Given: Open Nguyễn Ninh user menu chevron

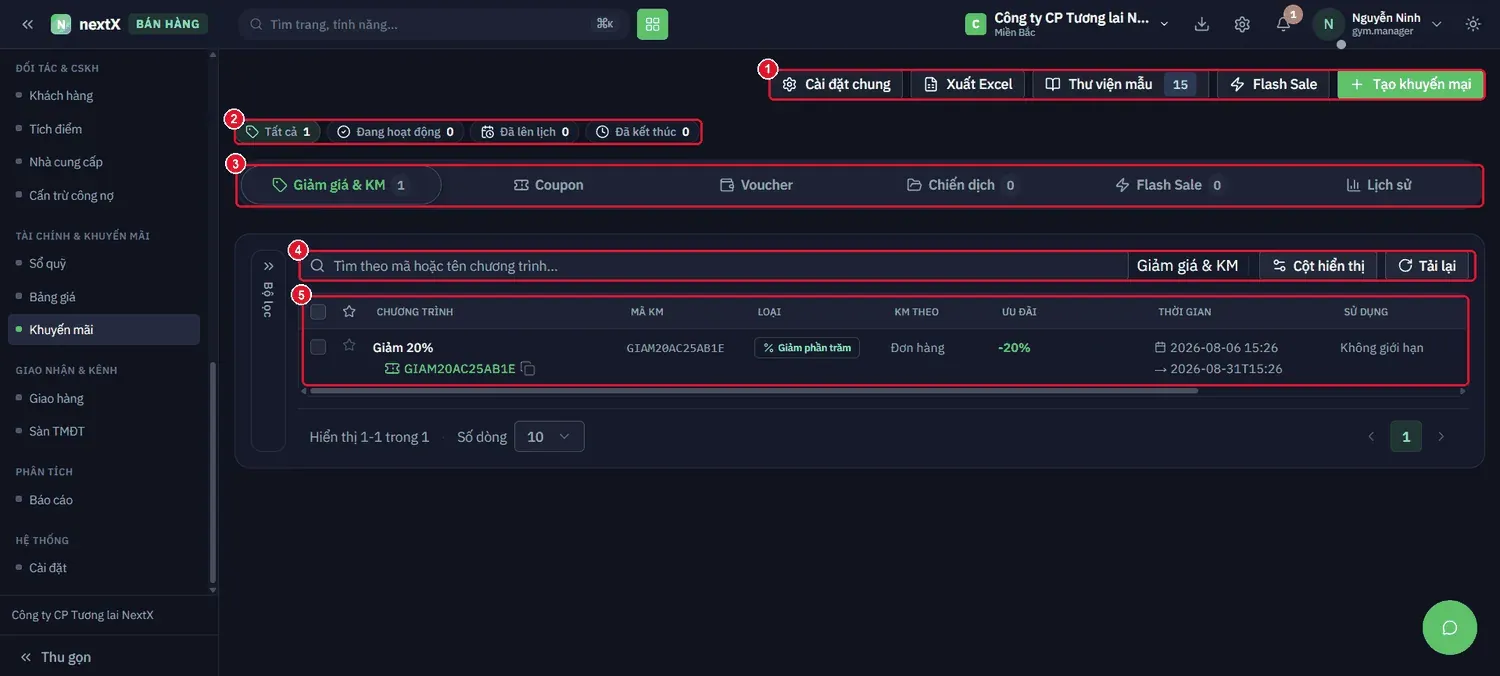Looking at the screenshot, I should point(1437,24).
